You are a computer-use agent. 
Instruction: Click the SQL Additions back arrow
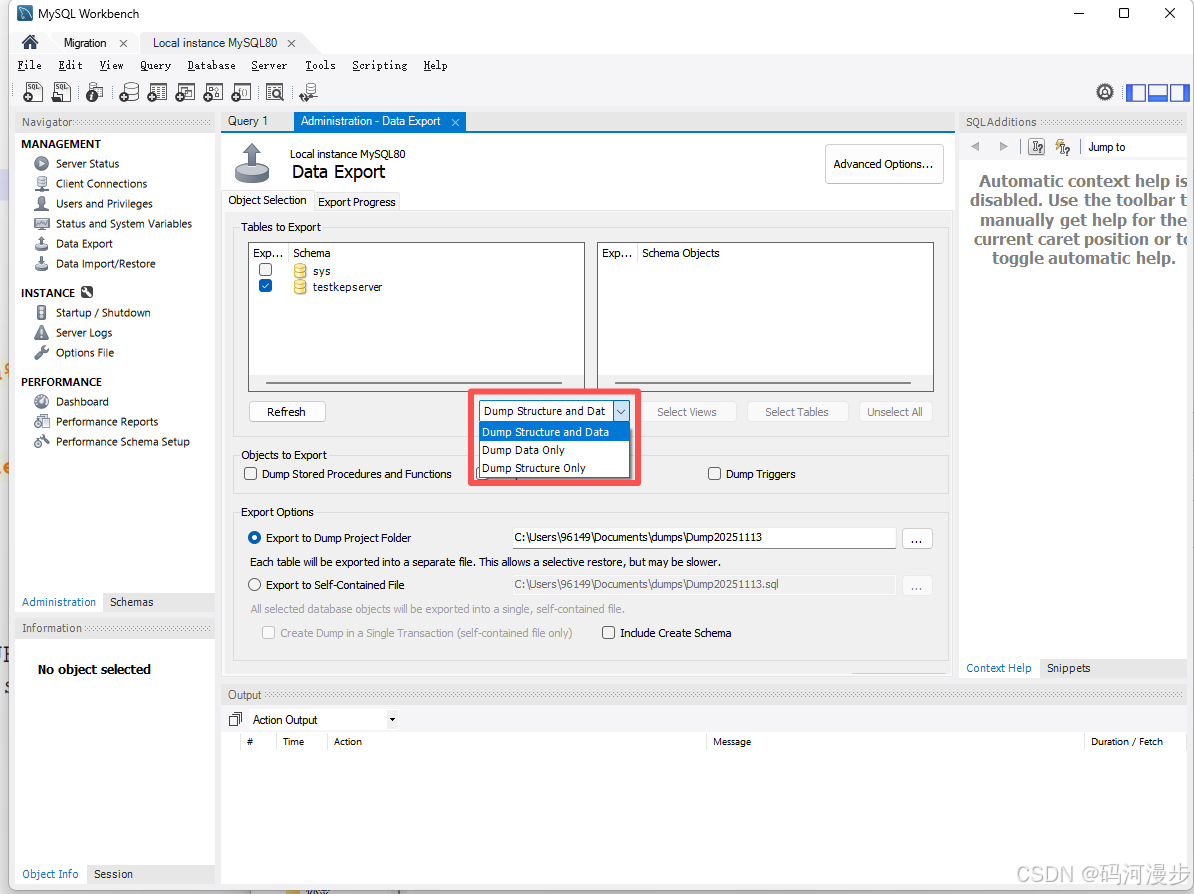tap(975, 146)
